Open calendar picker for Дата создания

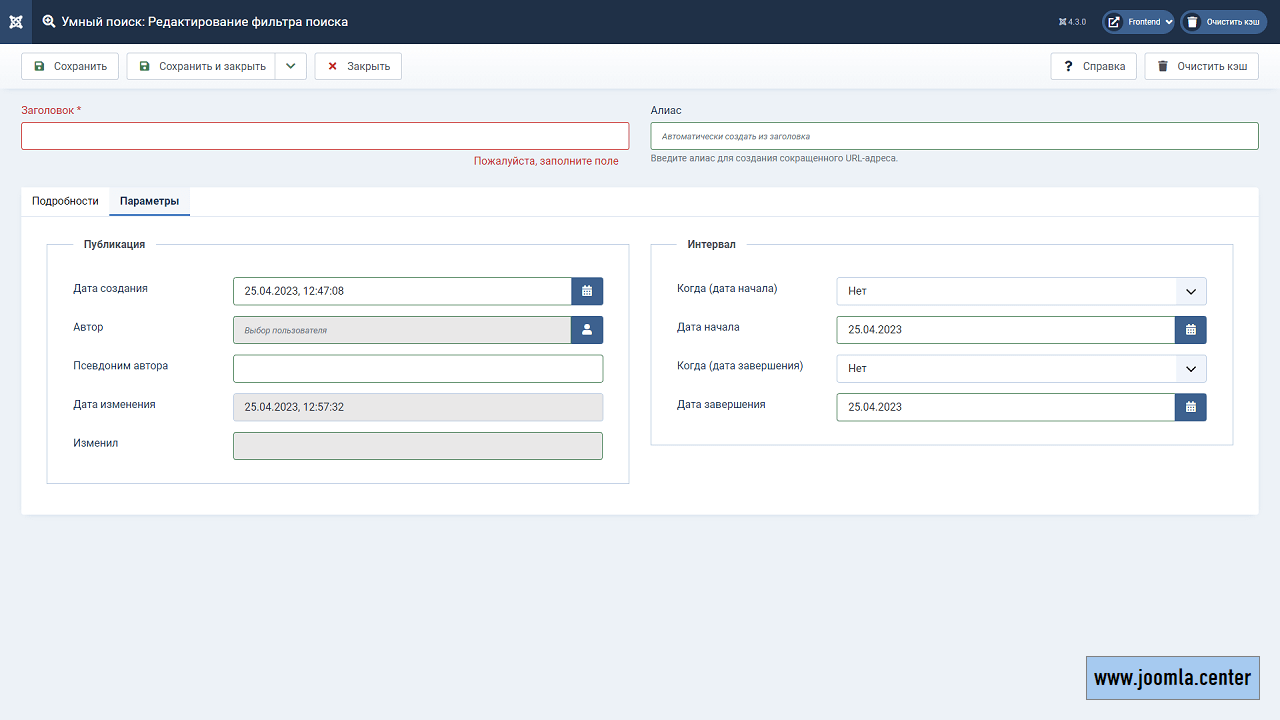tap(587, 291)
